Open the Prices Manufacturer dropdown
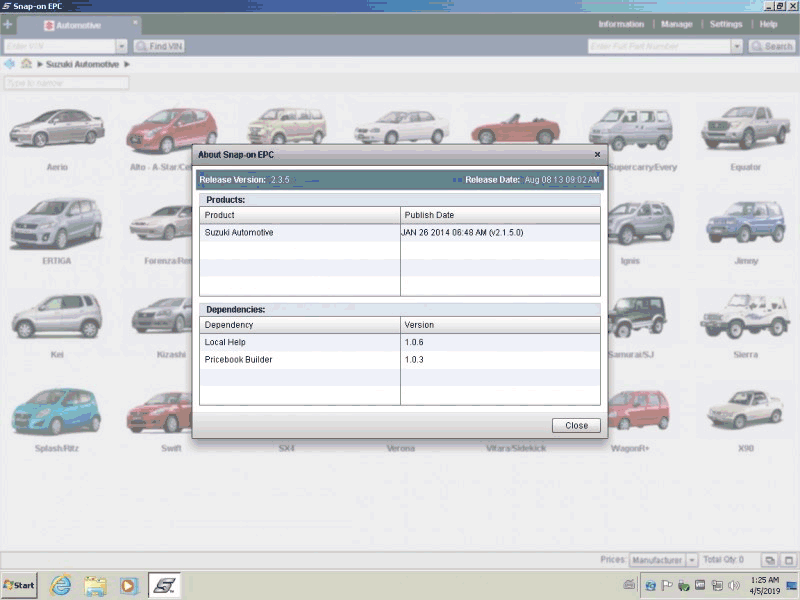This screenshot has height=600, width=800. pyautogui.click(x=663, y=560)
